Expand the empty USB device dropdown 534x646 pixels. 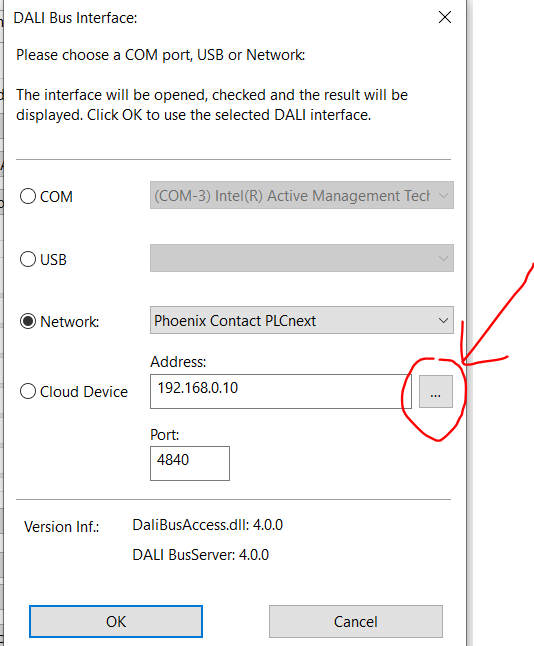coord(302,258)
